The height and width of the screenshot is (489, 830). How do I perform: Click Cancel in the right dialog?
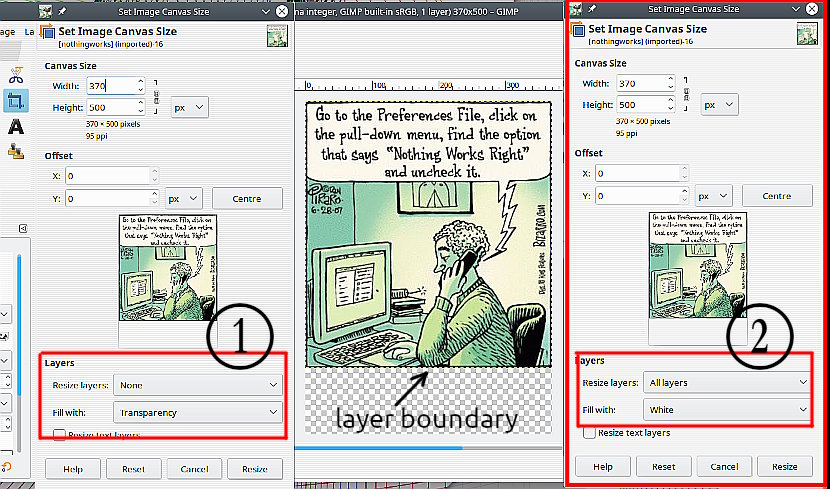724,467
